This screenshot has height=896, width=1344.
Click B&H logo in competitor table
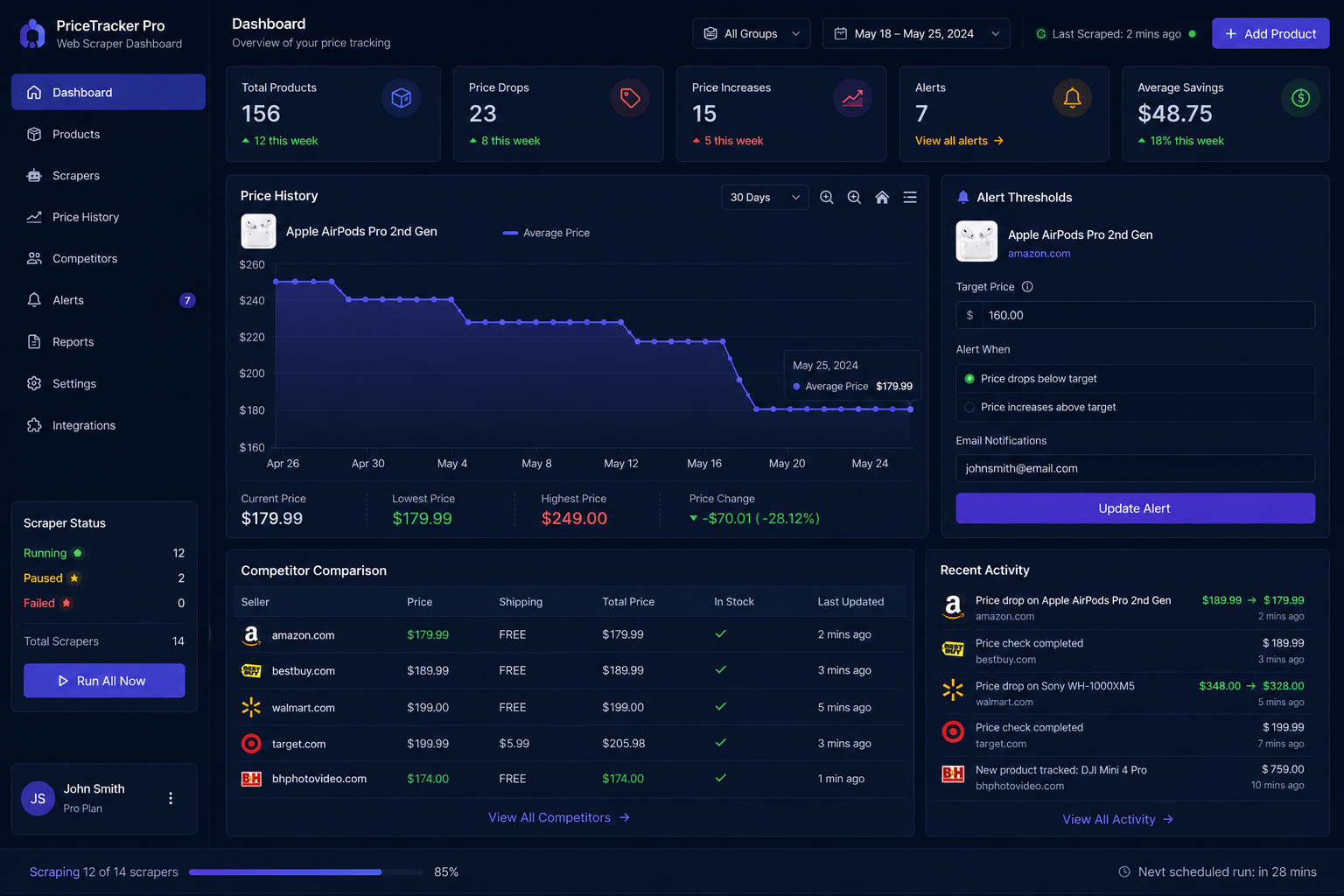[x=251, y=779]
